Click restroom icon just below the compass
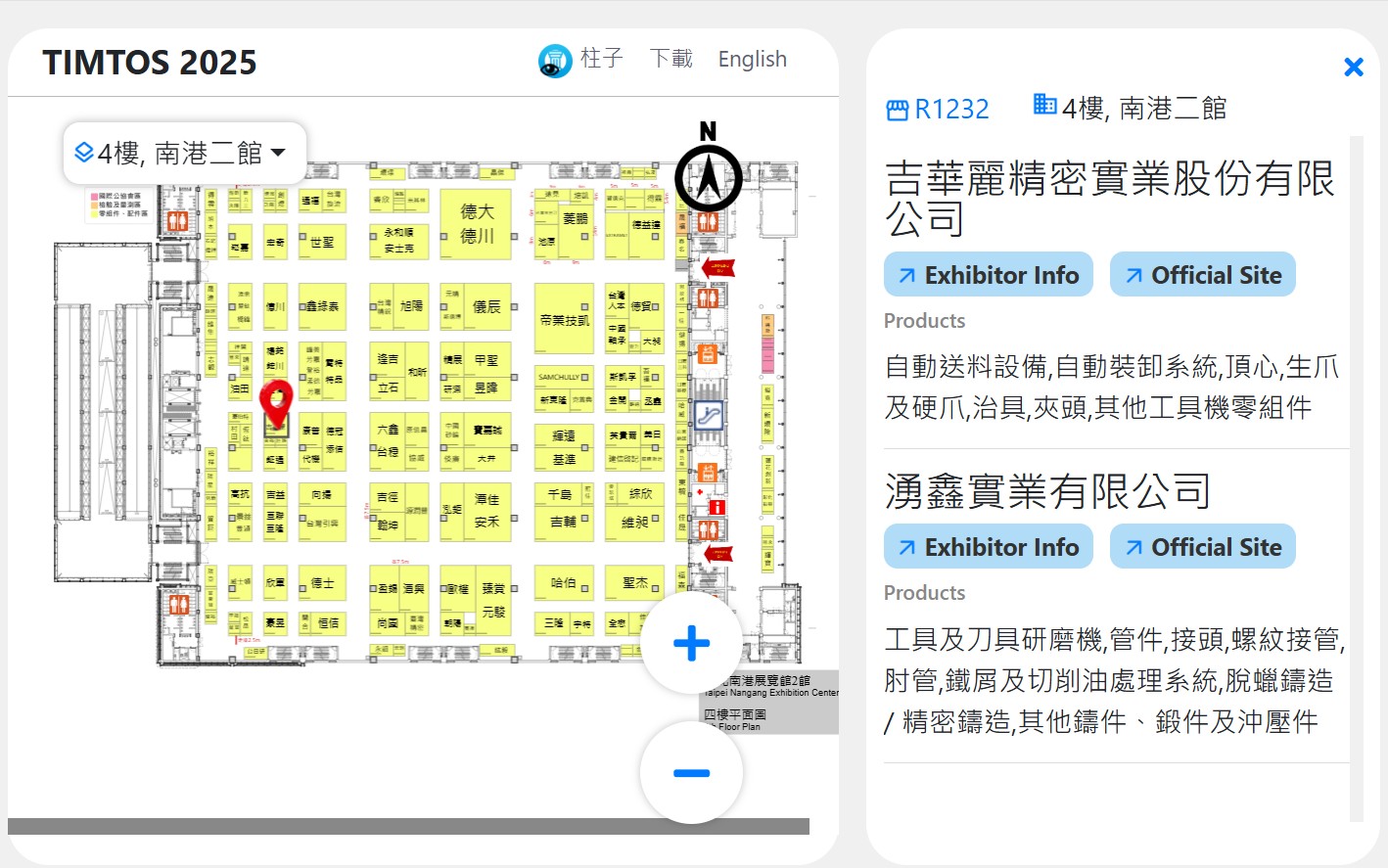1388x868 pixels. pyautogui.click(x=708, y=222)
